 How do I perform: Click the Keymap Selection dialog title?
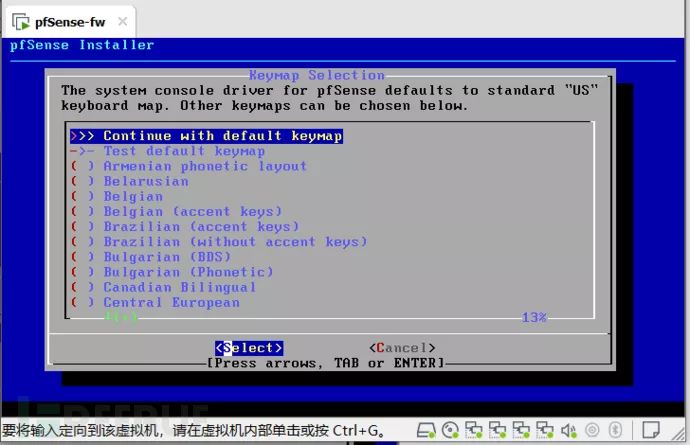(x=317, y=75)
